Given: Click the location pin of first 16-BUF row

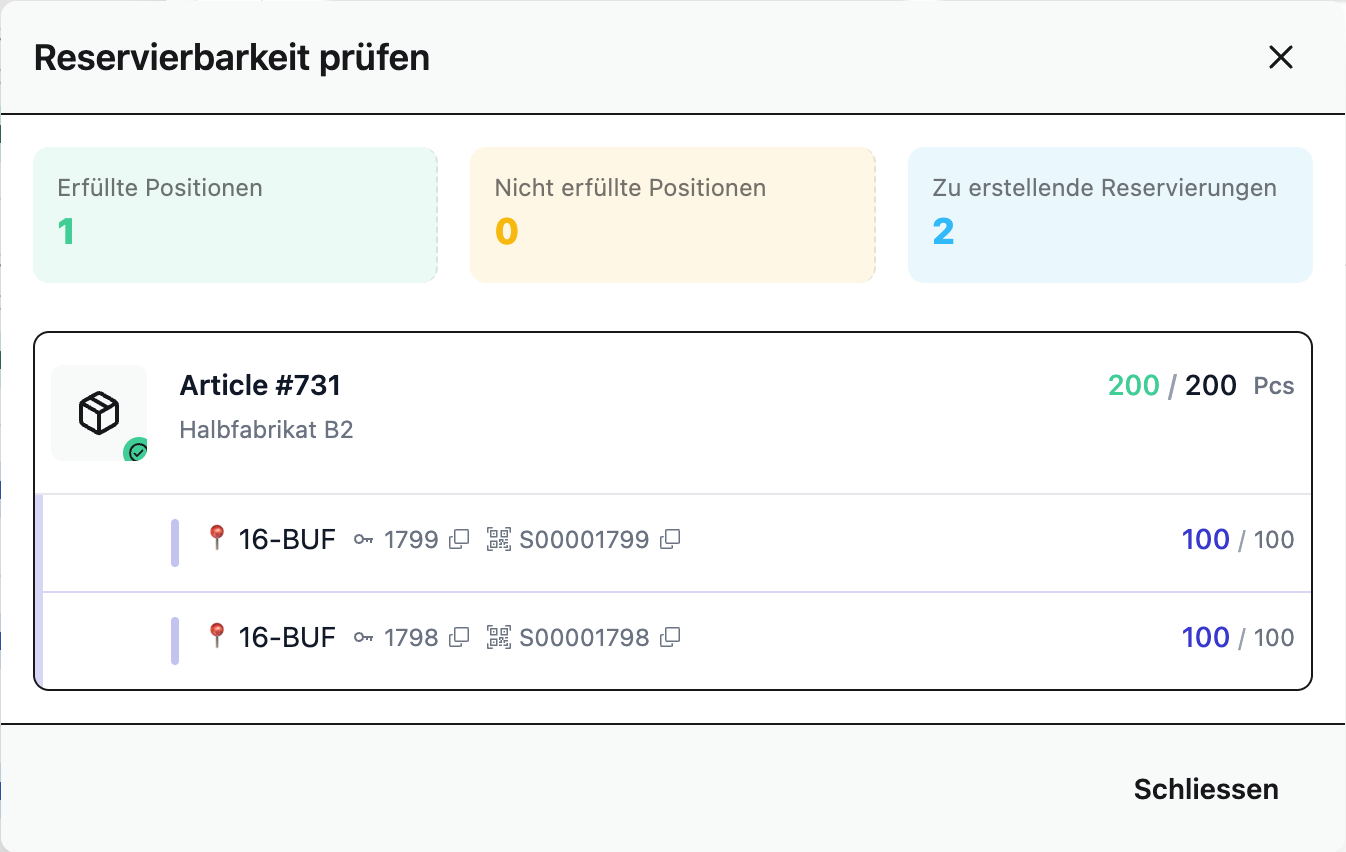Looking at the screenshot, I should click(216, 538).
